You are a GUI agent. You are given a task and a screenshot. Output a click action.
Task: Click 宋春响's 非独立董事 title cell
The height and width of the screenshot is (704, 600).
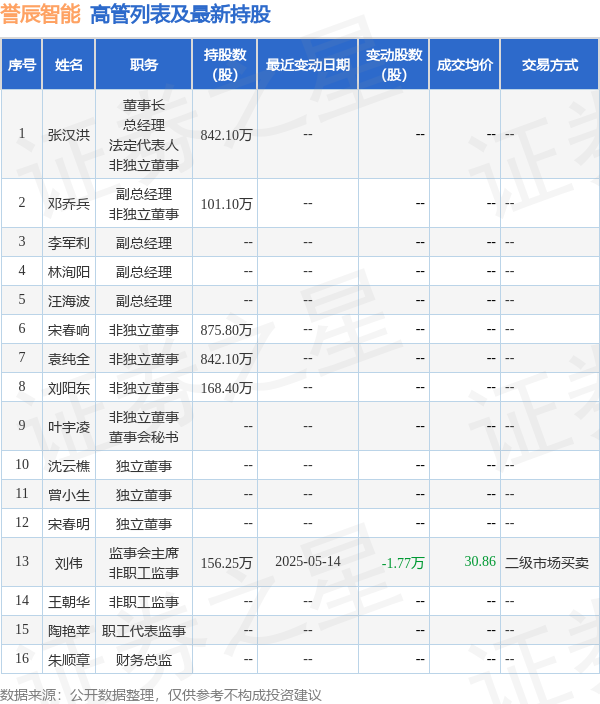tap(144, 330)
